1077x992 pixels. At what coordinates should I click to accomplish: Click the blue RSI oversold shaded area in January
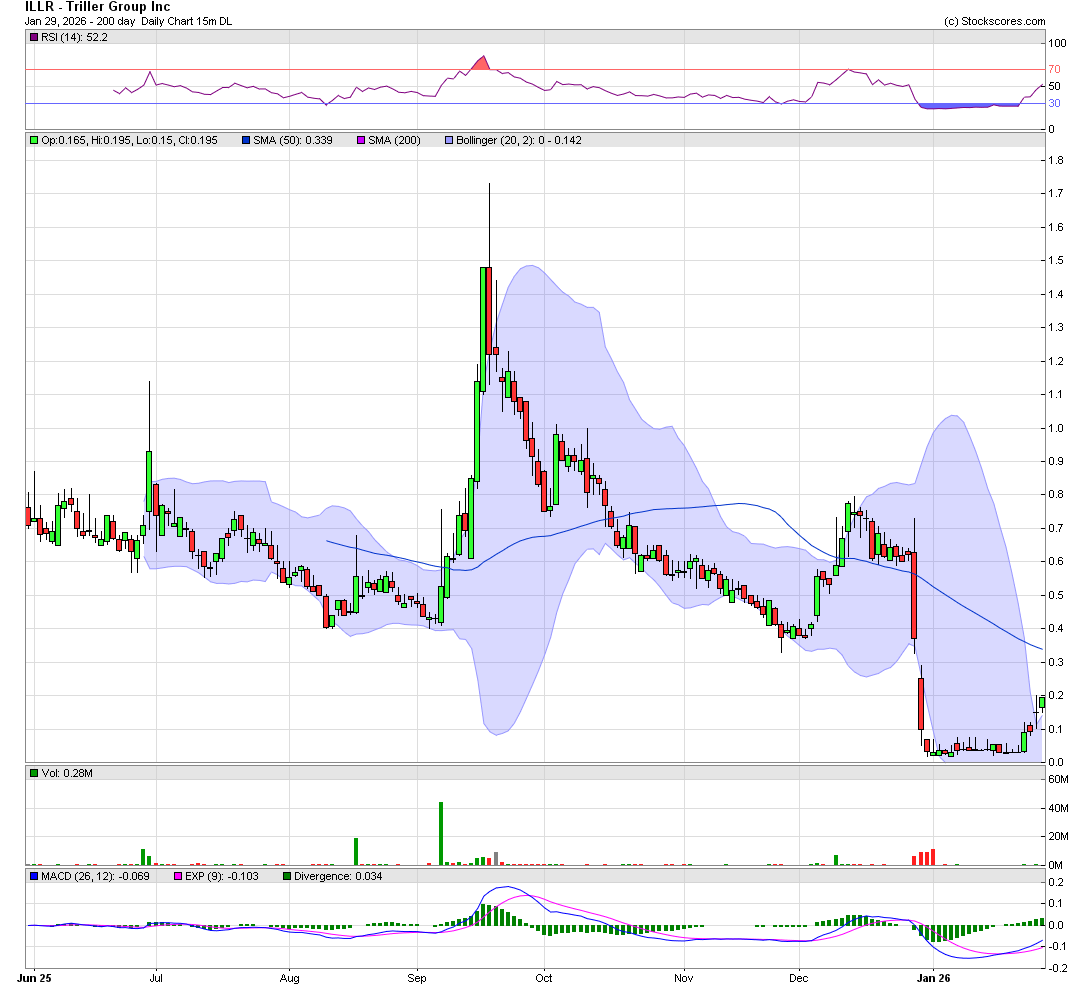coord(968,106)
